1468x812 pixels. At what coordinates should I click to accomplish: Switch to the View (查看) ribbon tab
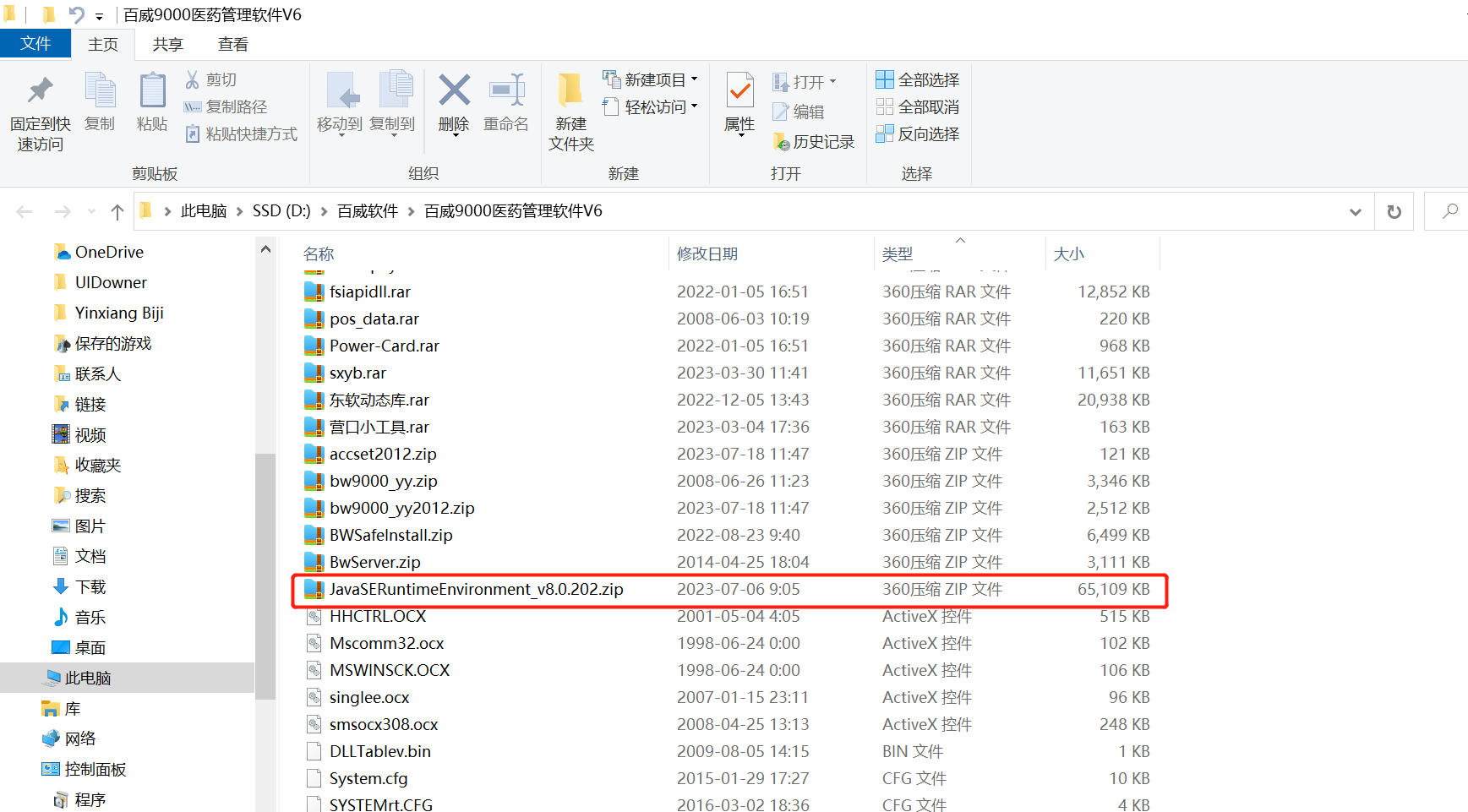(x=232, y=44)
